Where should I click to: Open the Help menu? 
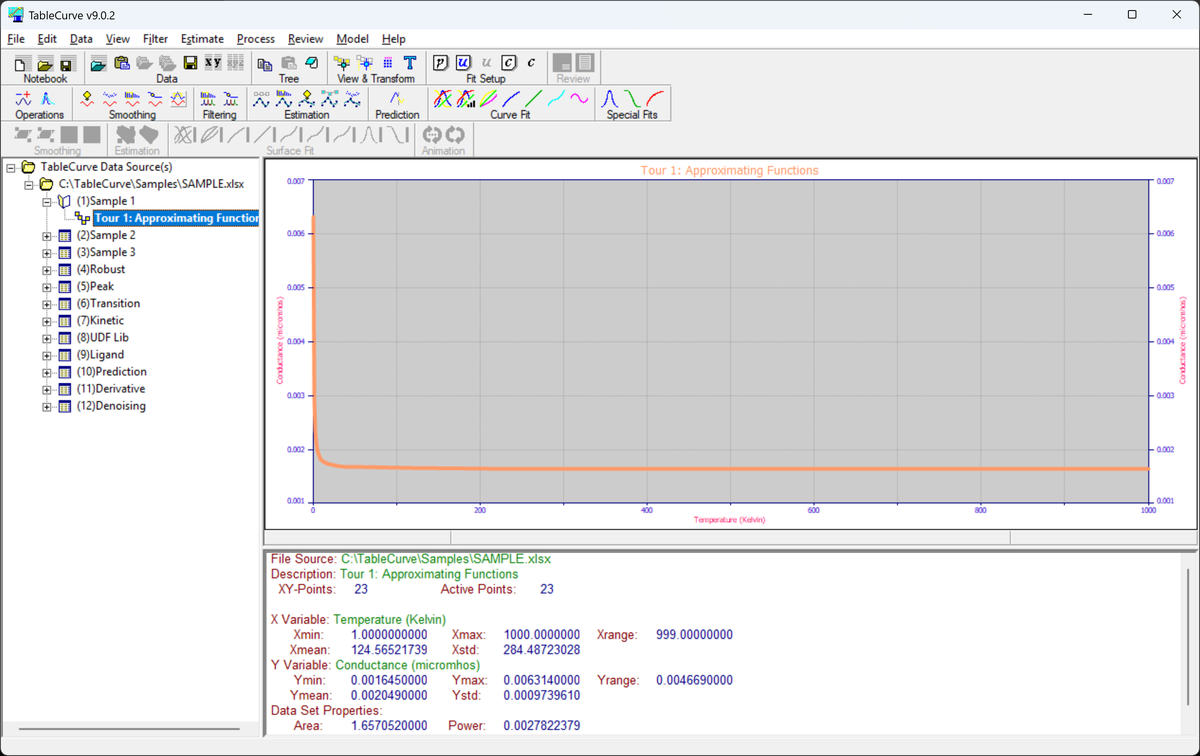(x=394, y=39)
